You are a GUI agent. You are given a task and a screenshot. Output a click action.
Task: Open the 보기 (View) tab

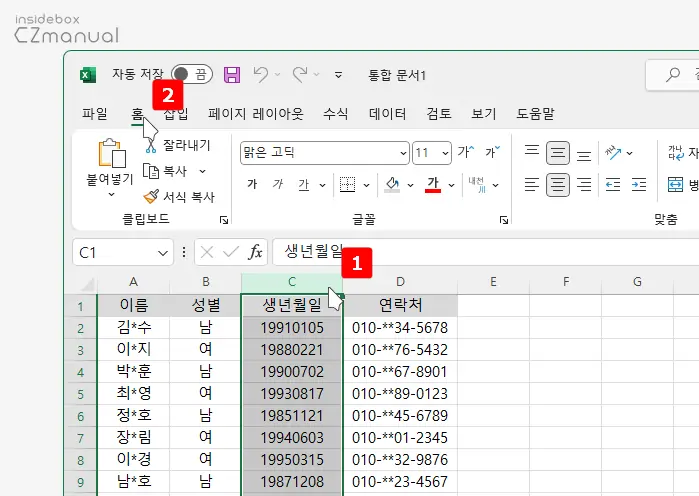(x=484, y=114)
